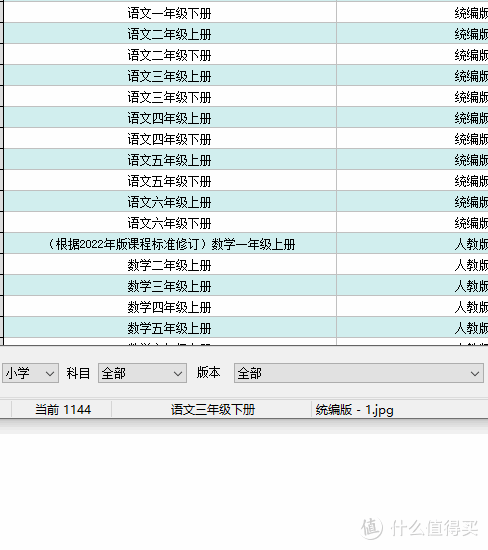Viewport: 488px width, 550px height.
Task: Click 人教版 cell in 数学二年级上册 row
Action: pyautogui.click(x=413, y=265)
